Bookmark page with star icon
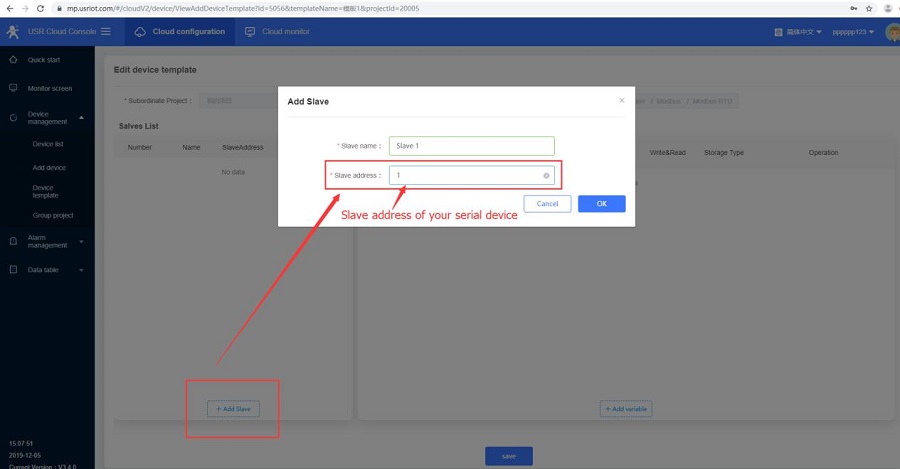 [x=869, y=9]
